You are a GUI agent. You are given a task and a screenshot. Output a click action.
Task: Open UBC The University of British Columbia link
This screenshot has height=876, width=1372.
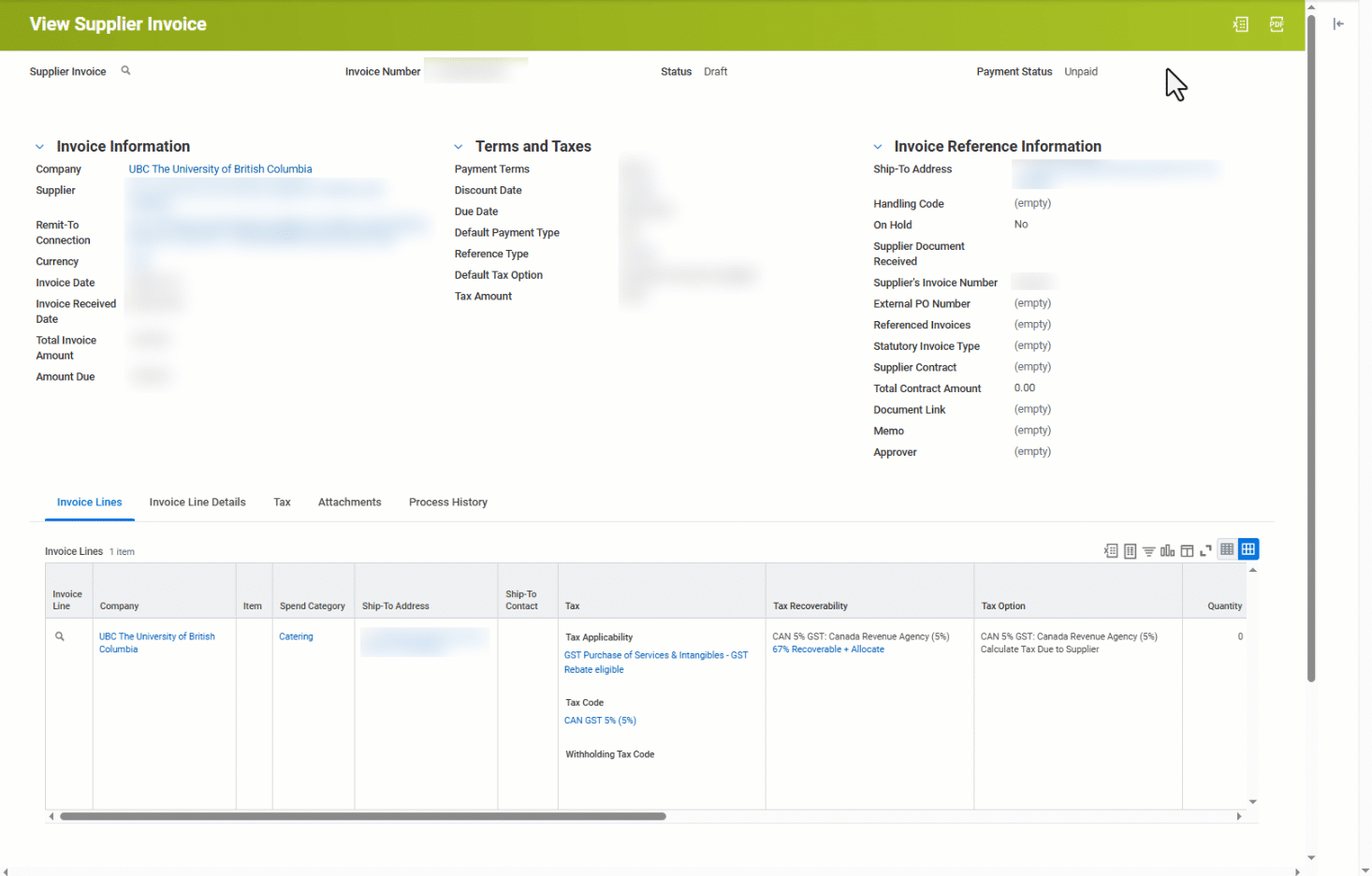point(220,168)
